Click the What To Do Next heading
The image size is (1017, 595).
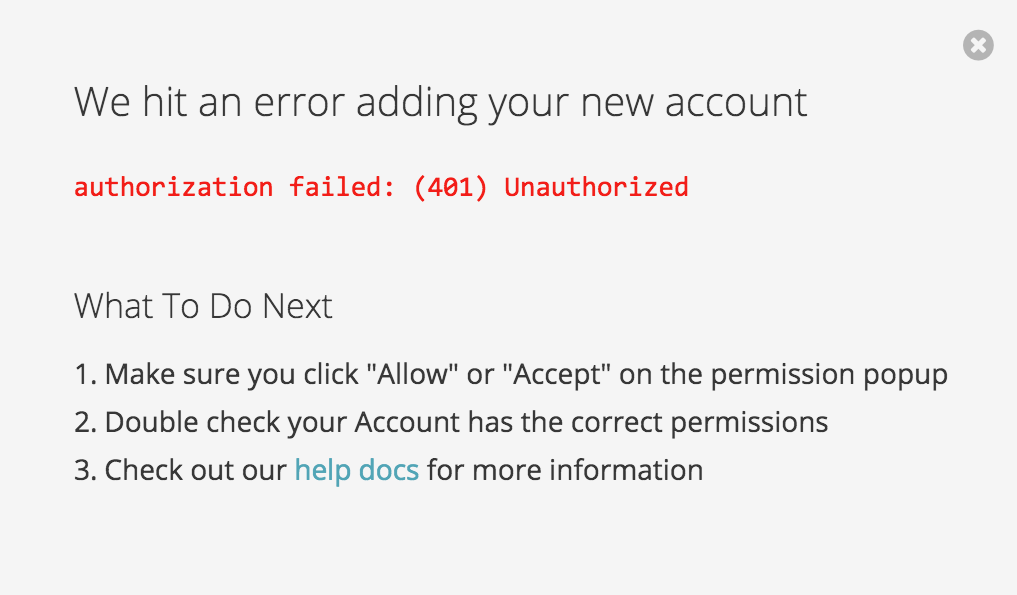coord(203,306)
